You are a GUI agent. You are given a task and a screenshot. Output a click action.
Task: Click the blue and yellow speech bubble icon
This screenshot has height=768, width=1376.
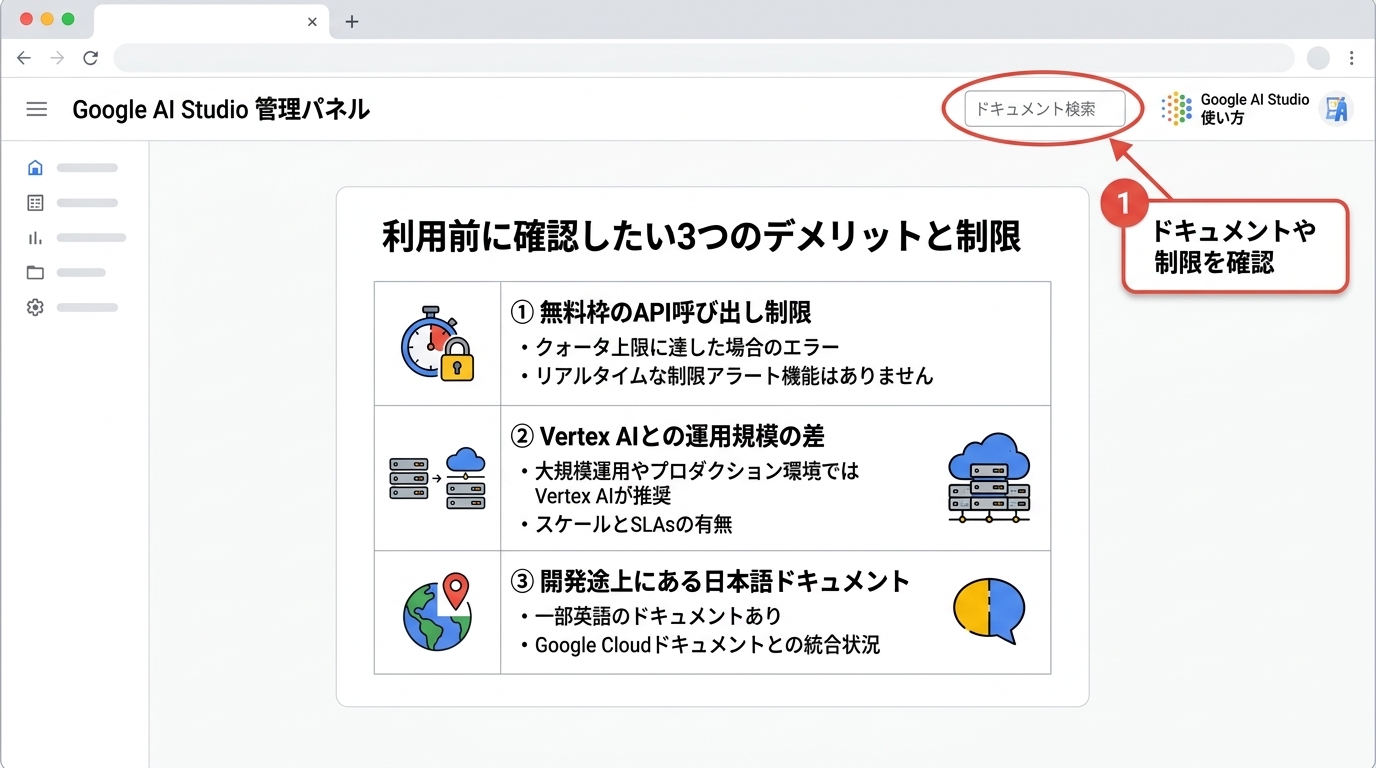click(x=989, y=610)
